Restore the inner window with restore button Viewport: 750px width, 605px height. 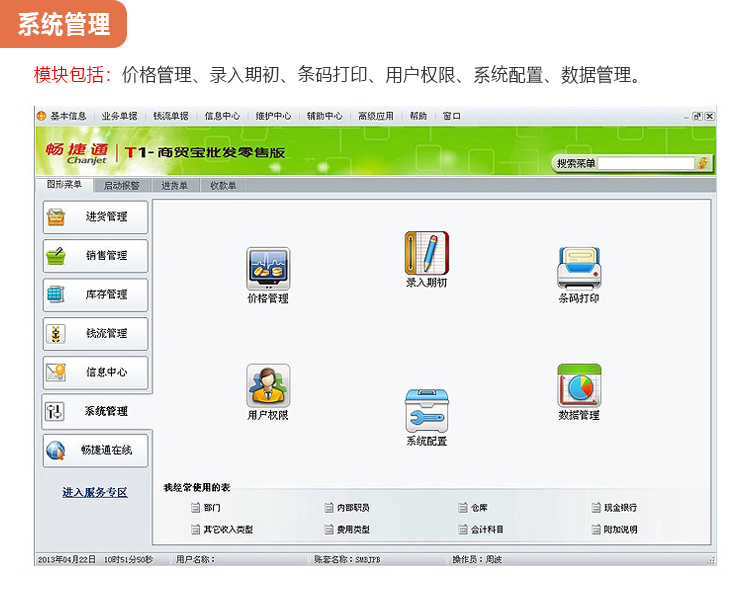697,116
